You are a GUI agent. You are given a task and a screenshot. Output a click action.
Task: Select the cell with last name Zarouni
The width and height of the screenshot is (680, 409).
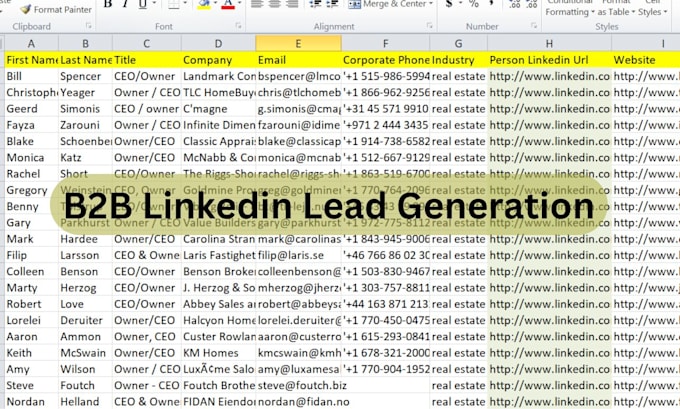coord(85,125)
